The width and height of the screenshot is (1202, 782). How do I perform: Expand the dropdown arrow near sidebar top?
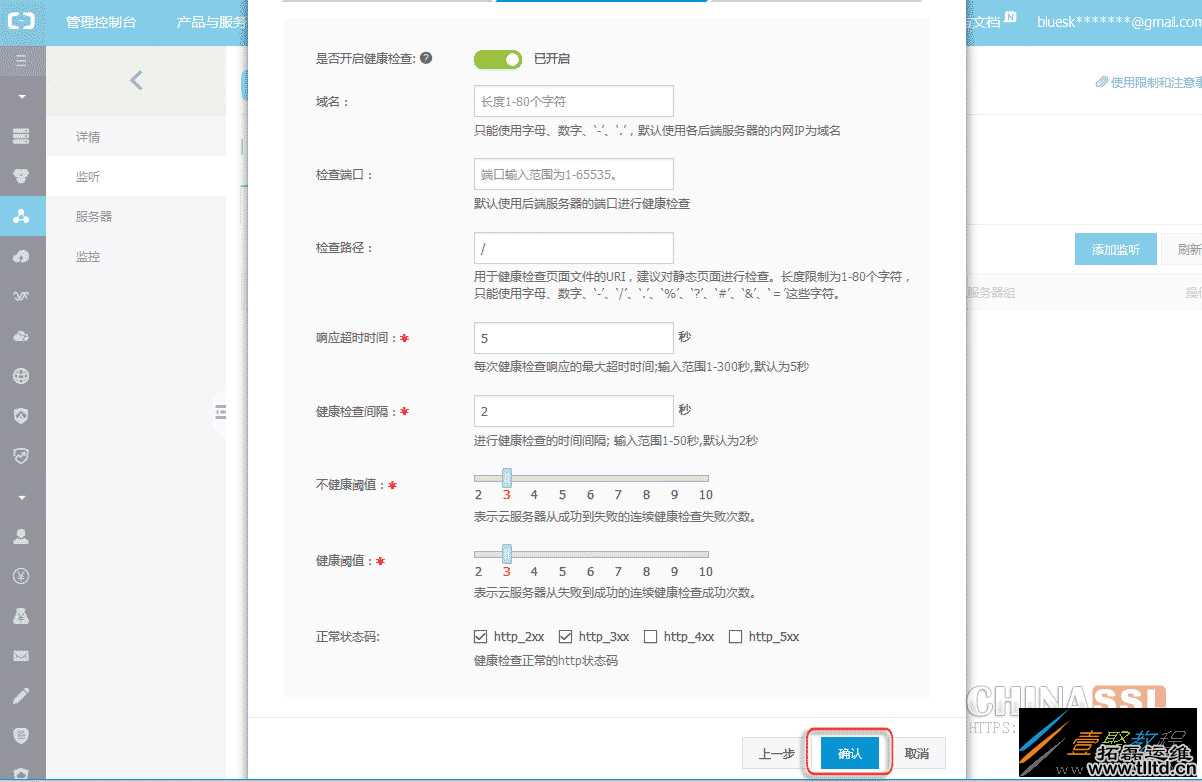click(x=22, y=97)
